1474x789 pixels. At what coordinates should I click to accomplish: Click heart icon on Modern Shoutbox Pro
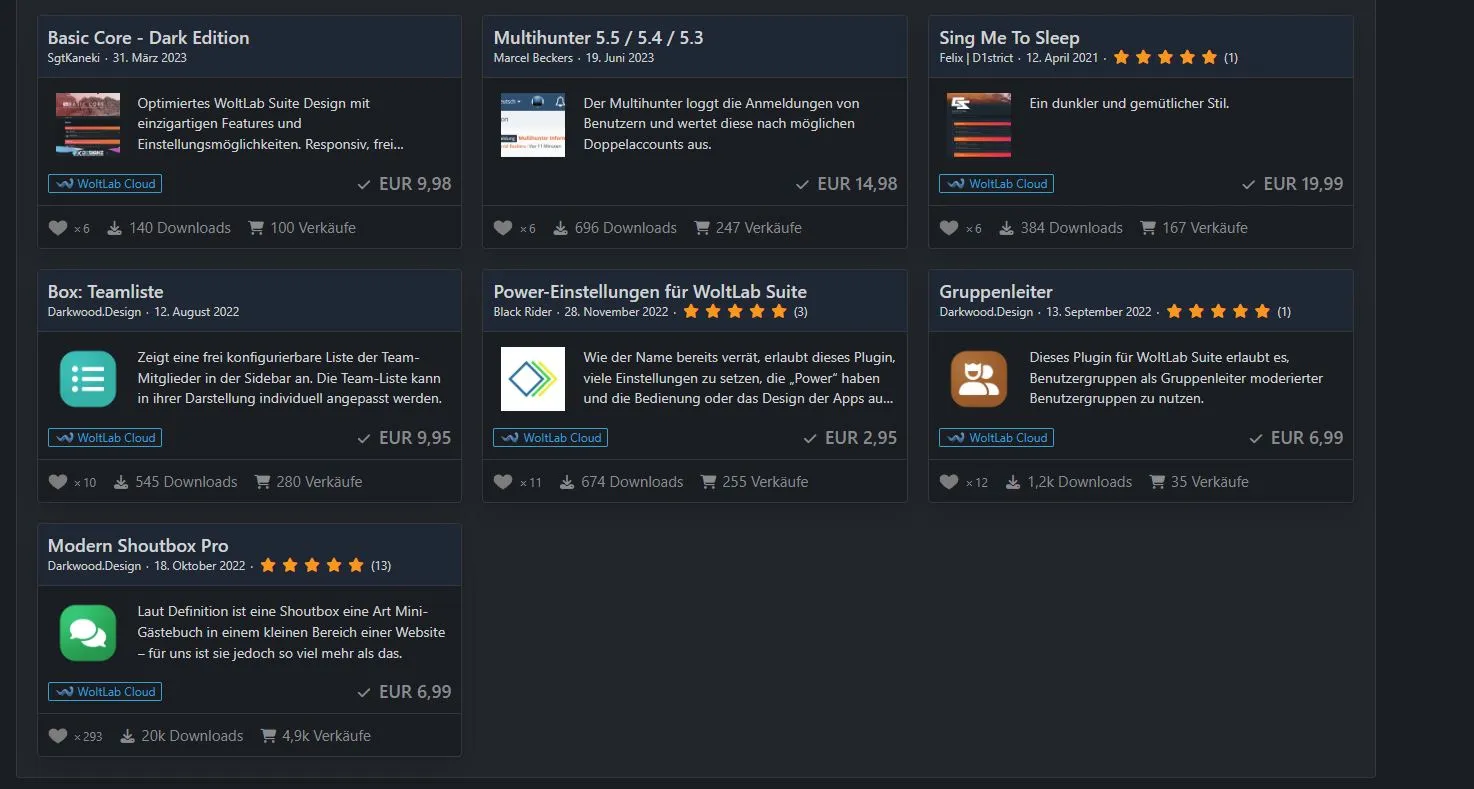(58, 736)
